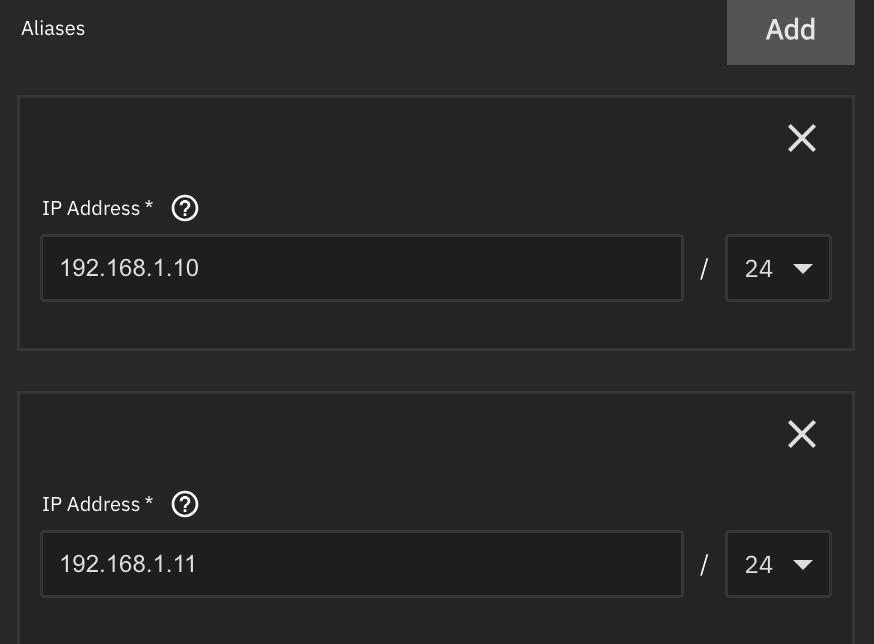Open netmask dropdown beside 192.168.1.10
Screen dimensions: 874x644
778,268
